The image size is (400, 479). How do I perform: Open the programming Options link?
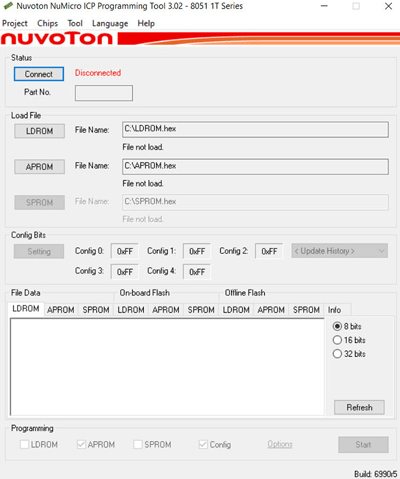tap(280, 444)
